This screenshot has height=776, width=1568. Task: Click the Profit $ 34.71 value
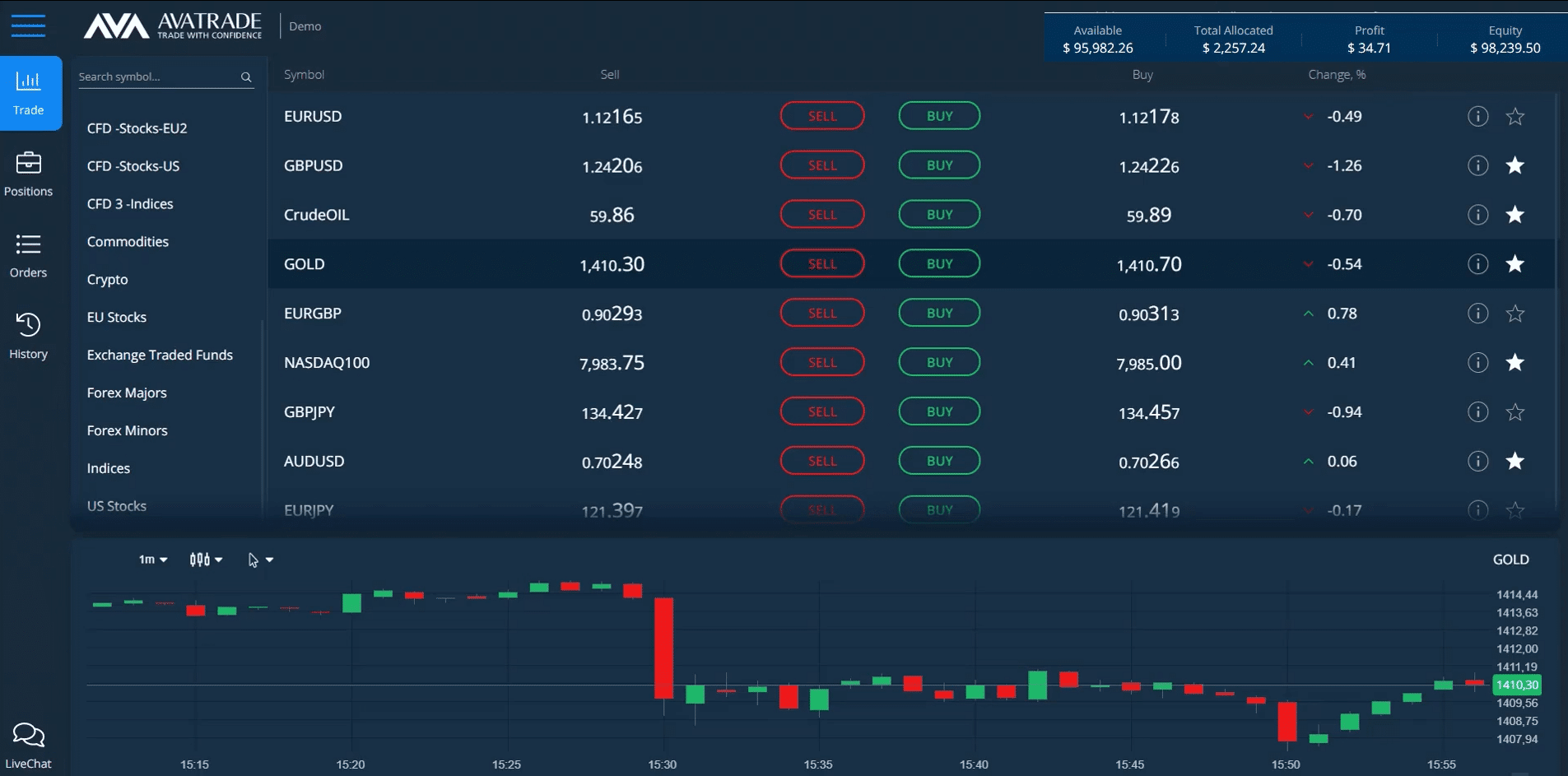point(1369,48)
